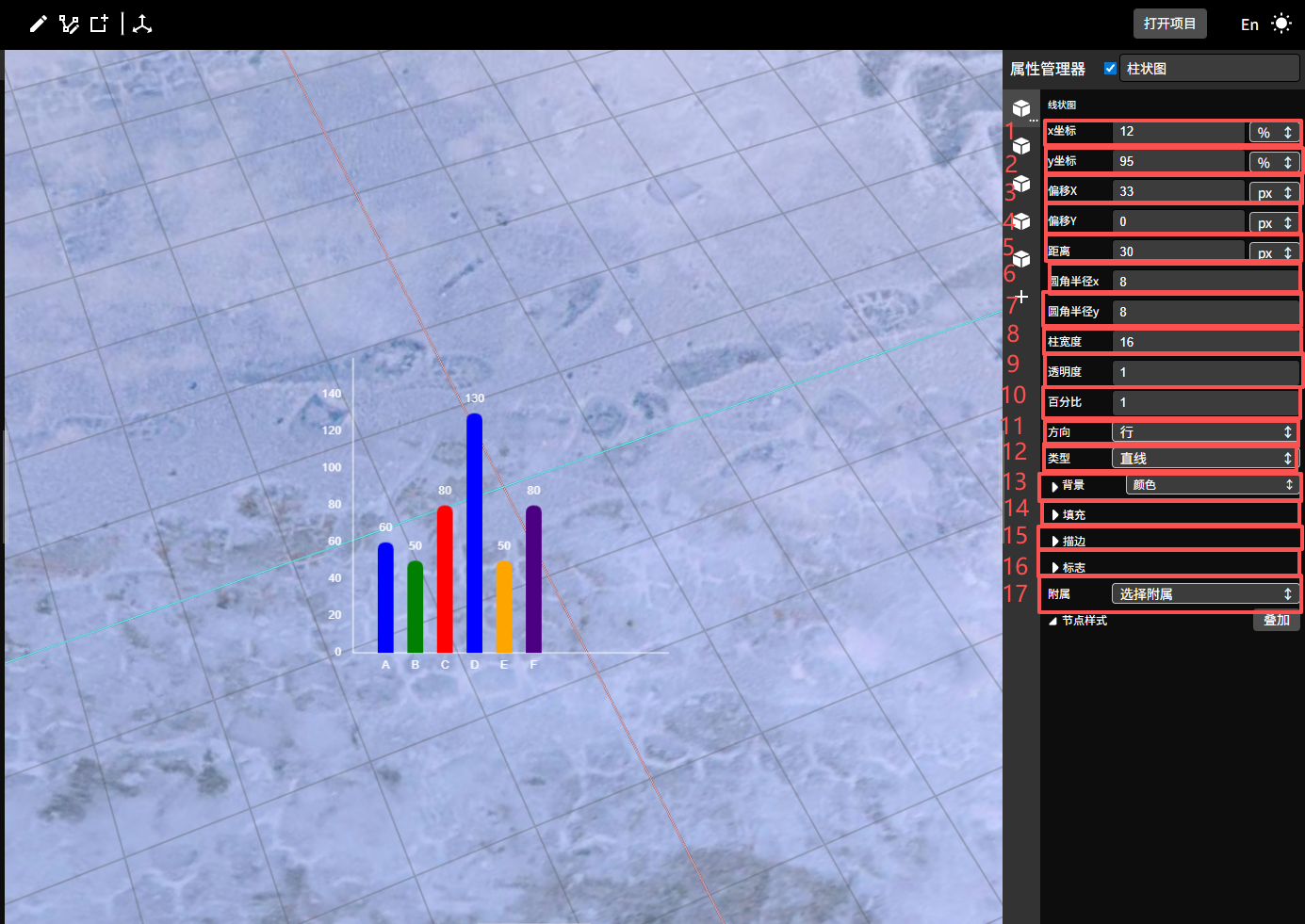This screenshot has width=1305, height=924.
Task: Select the fifth cube tab in sidebar
Action: point(1021,259)
